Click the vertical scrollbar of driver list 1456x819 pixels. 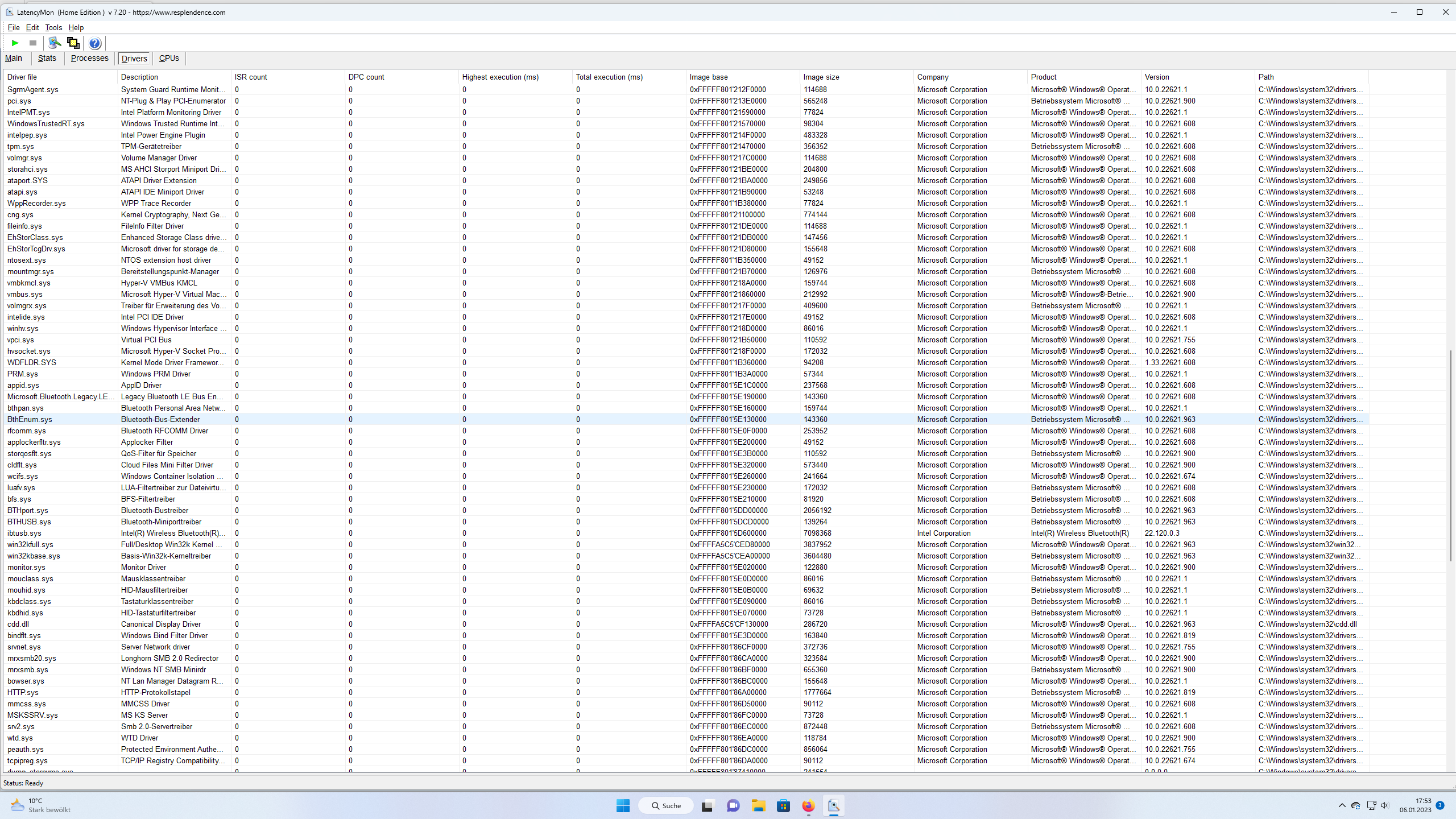[x=1450, y=455]
